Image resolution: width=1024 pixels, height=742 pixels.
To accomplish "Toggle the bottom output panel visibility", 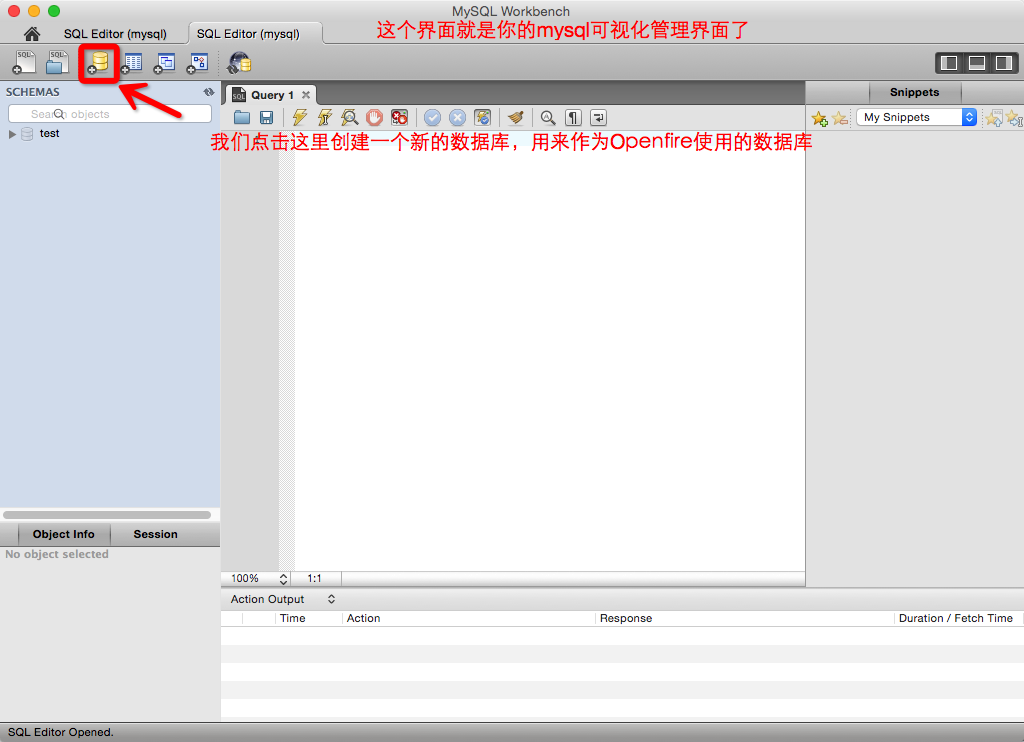I will click(976, 63).
